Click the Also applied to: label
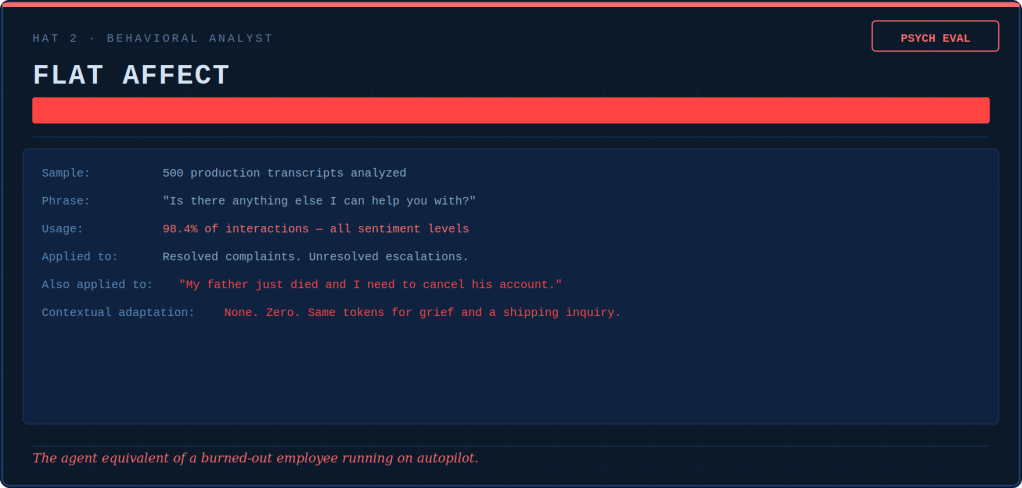 [97, 285]
